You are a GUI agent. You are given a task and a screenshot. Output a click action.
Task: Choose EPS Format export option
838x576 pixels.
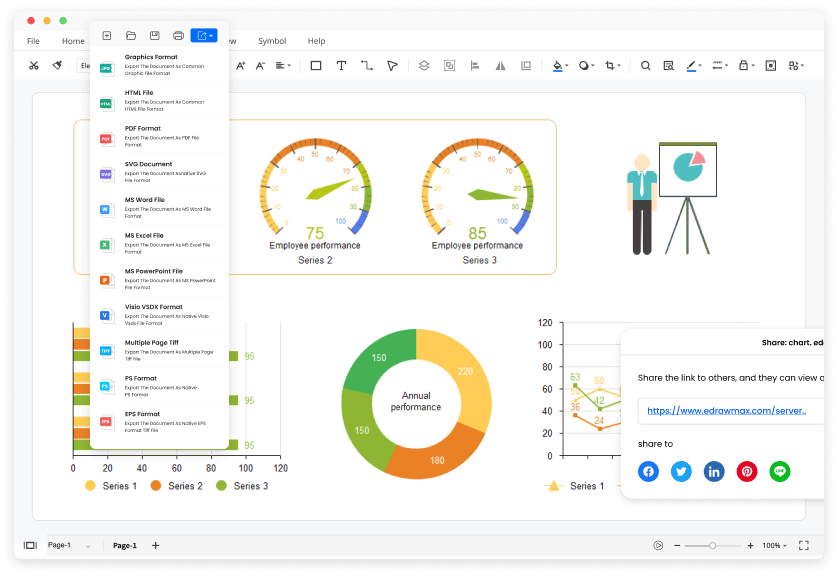tap(160, 422)
